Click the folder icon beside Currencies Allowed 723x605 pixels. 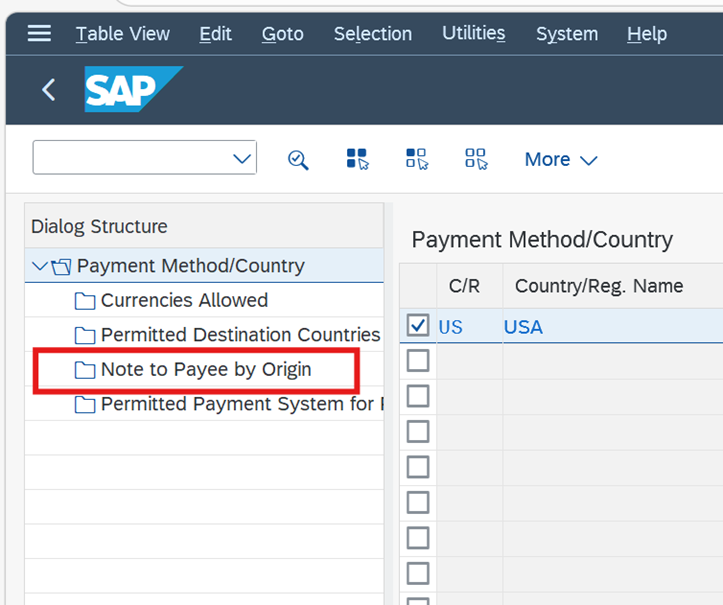85,301
